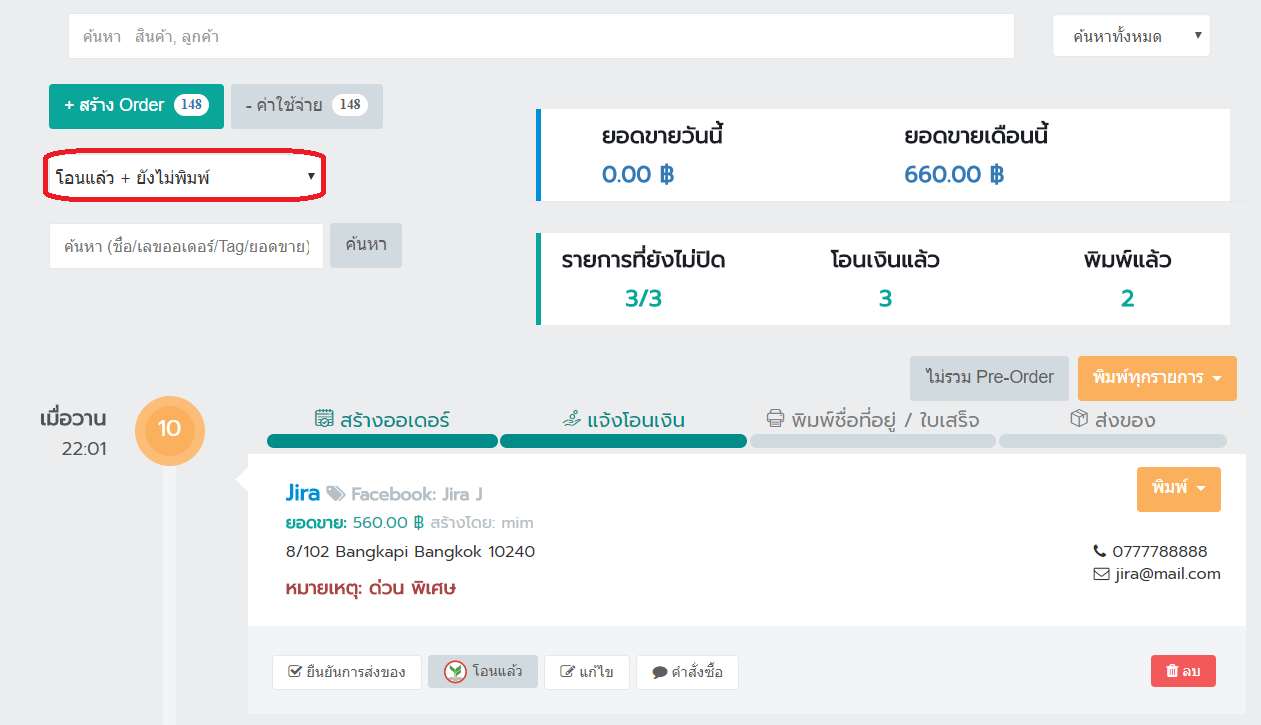Viewport: 1261px width, 725px height.
Task: Click the calendar icon beside สร้างออเดอร์
Action: pos(323,419)
